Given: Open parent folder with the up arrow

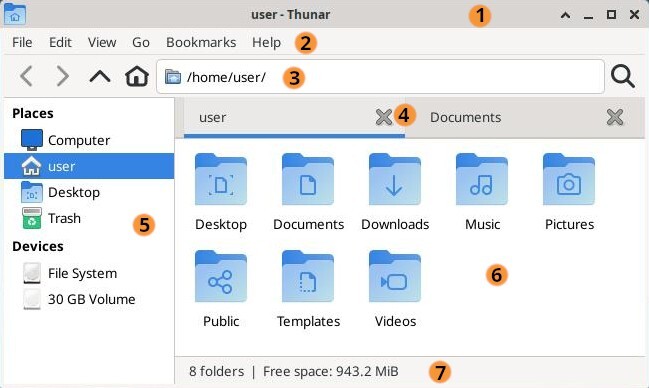Looking at the screenshot, I should (x=100, y=77).
